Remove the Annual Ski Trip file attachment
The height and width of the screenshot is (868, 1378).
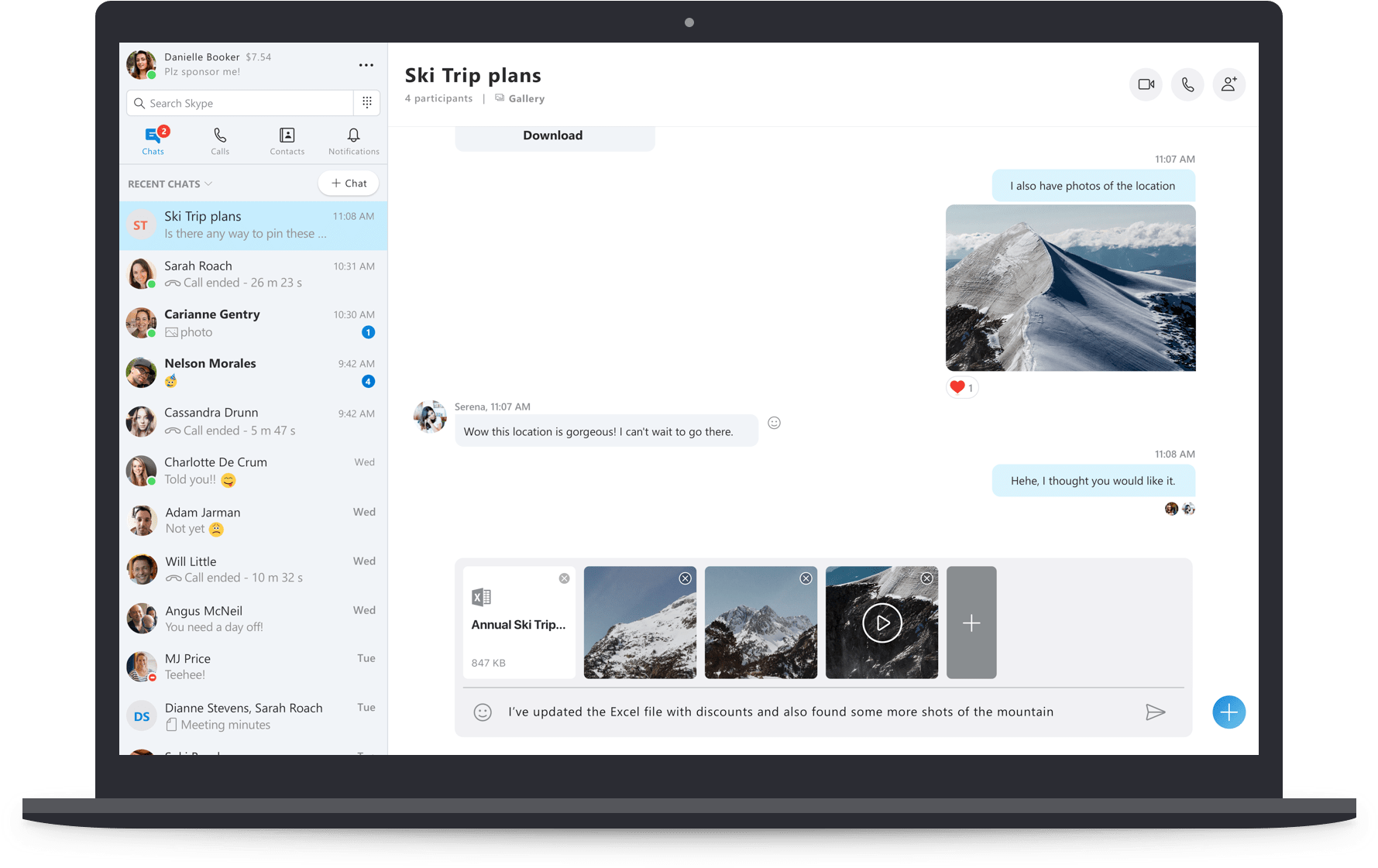(564, 578)
